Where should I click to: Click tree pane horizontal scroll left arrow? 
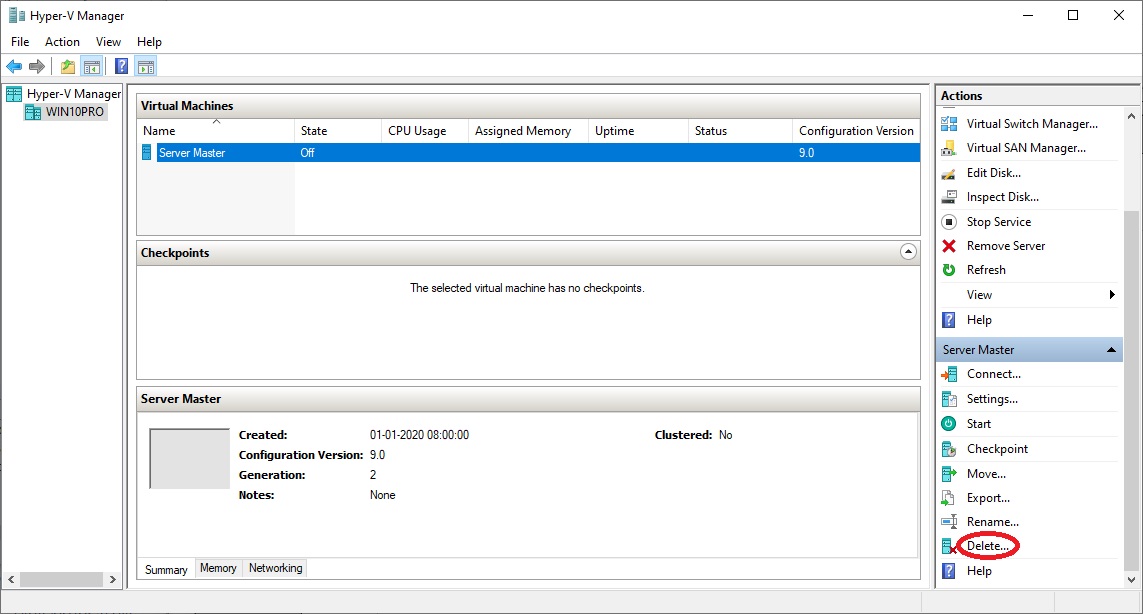[x=11, y=580]
